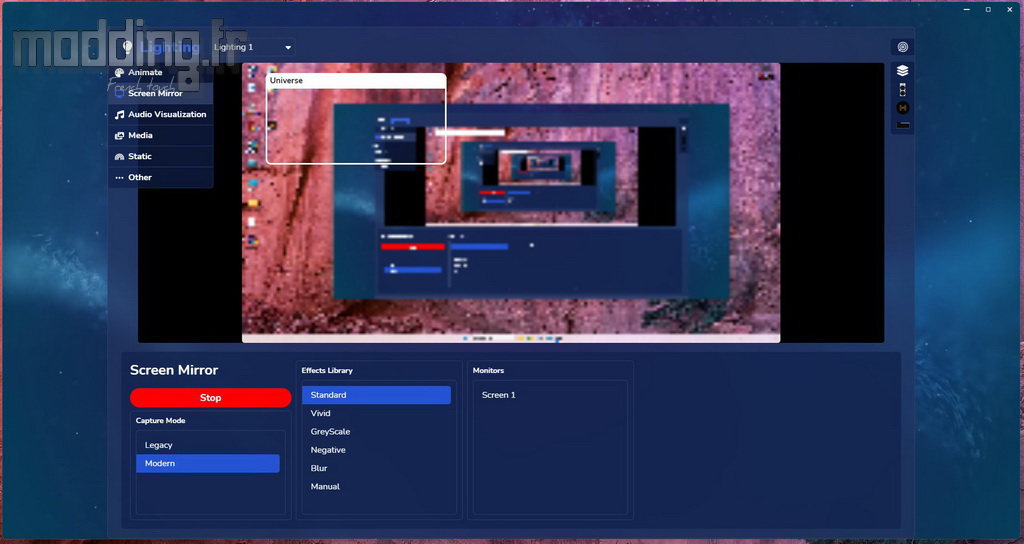Open the Other effects menu entry
1024x544 pixels.
[x=161, y=177]
